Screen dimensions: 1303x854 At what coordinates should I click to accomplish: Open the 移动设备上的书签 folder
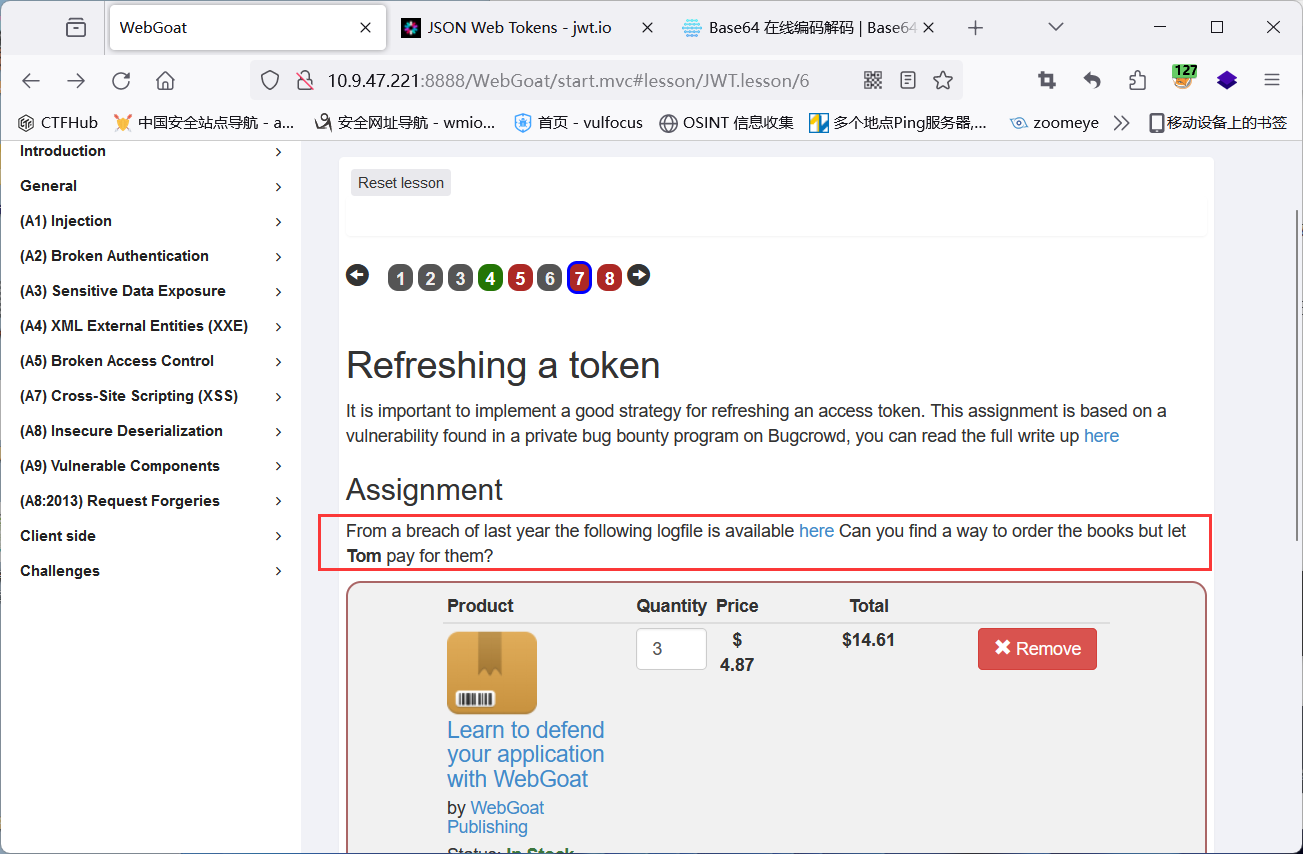click(1217, 123)
